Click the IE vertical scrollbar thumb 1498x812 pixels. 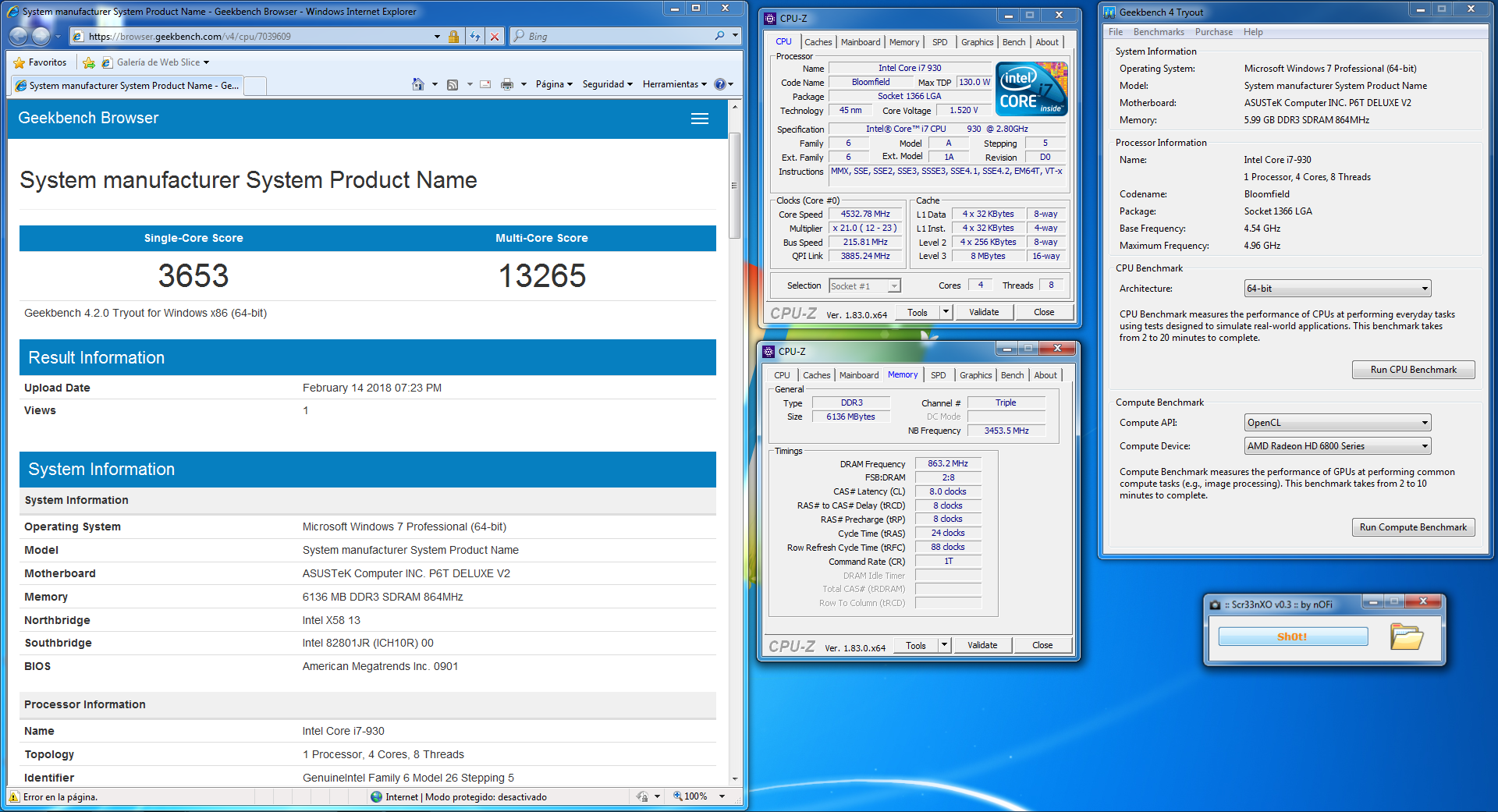[734, 186]
